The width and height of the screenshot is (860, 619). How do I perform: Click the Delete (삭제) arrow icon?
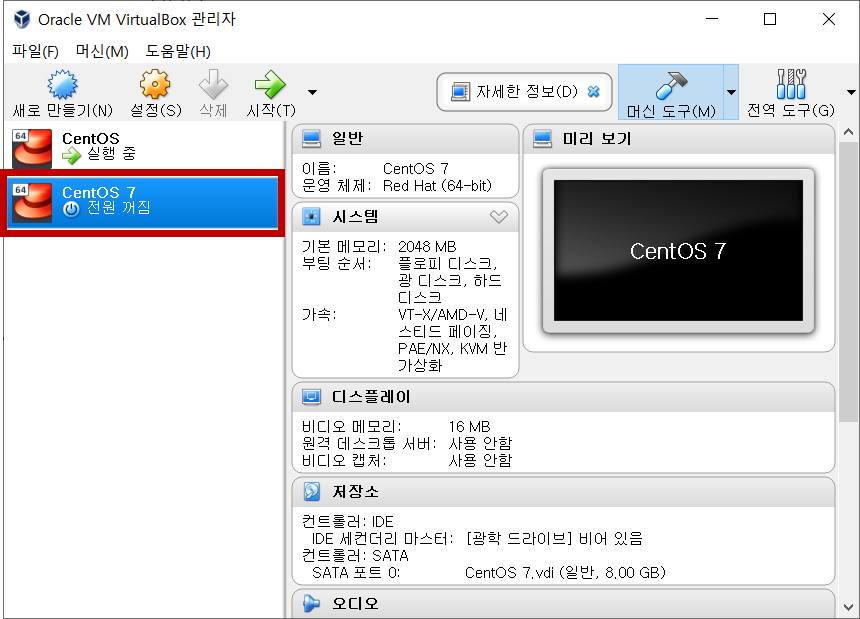point(213,84)
